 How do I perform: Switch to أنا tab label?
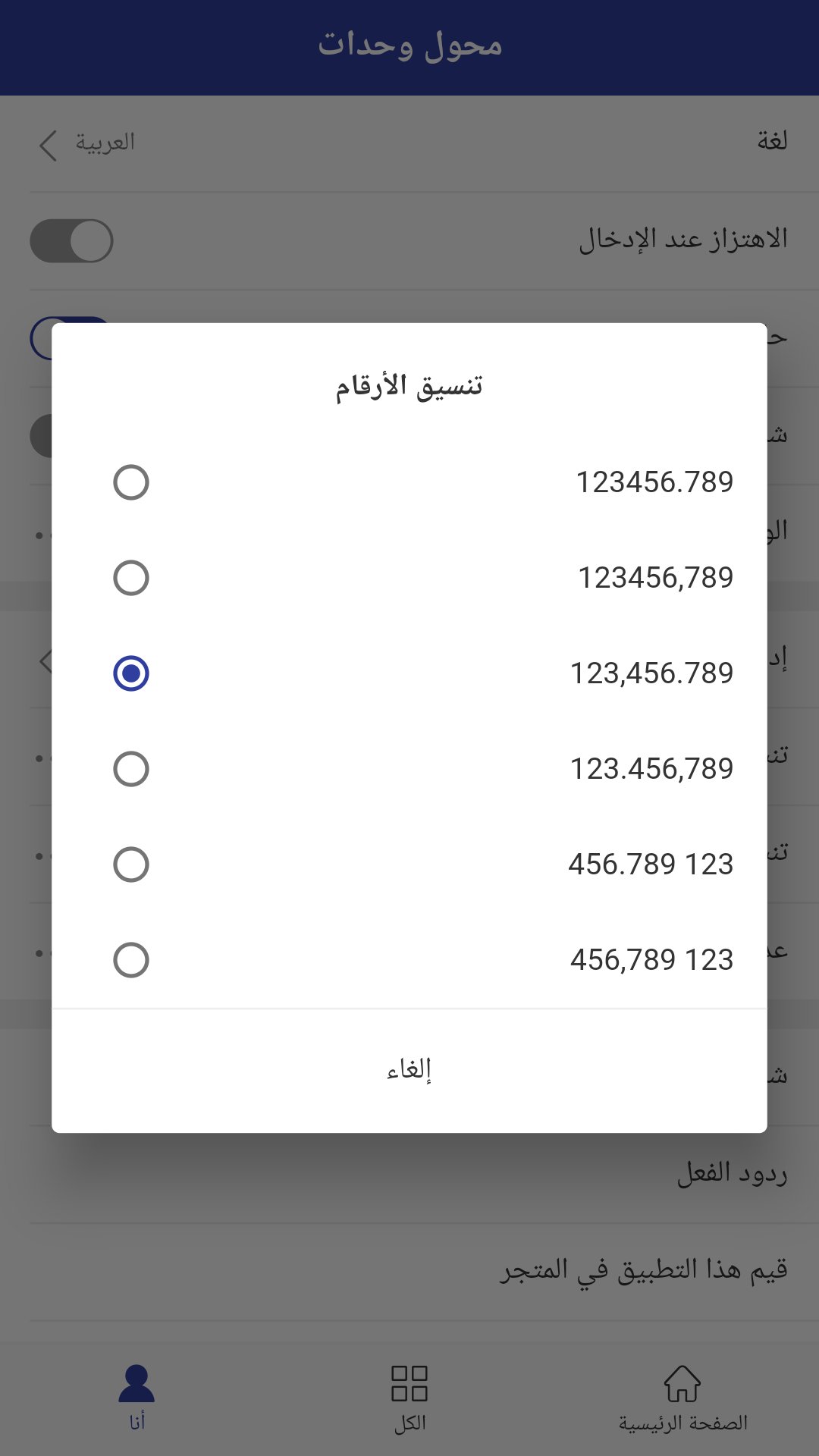136,1422
